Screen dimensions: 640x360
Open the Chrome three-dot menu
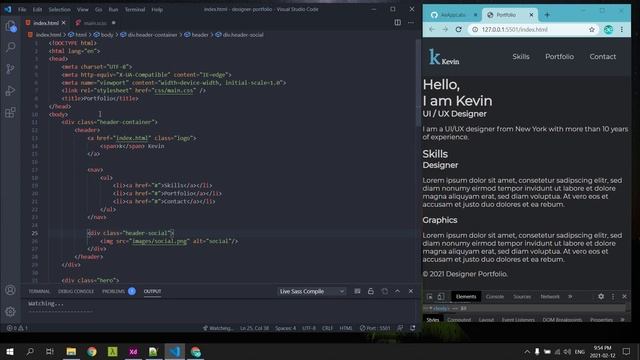pyautogui.click(x=622, y=29)
